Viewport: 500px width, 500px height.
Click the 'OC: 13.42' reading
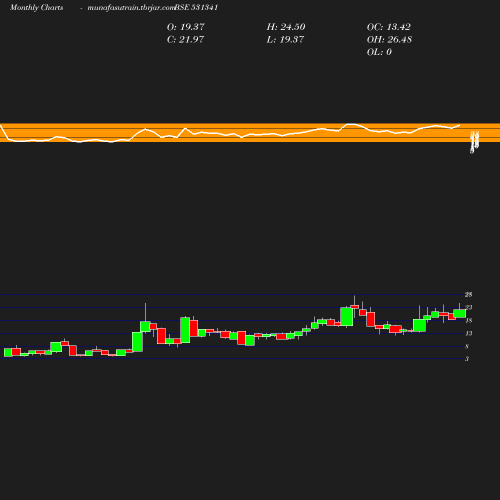[x=389, y=27]
